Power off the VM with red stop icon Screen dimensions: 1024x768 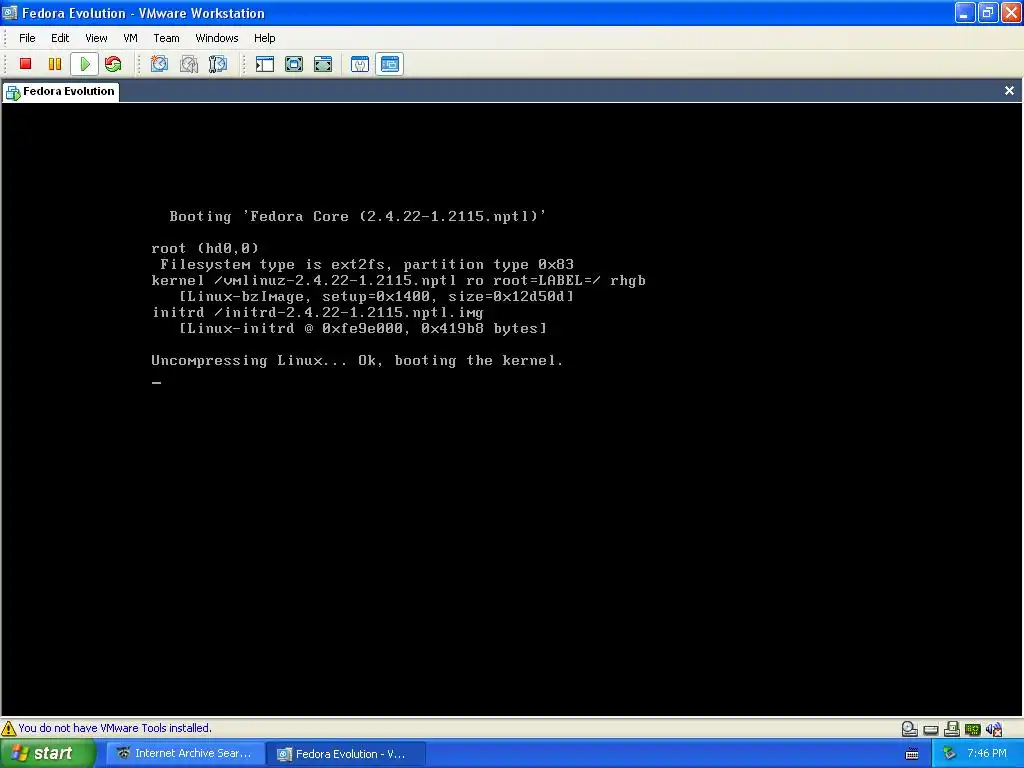click(x=25, y=64)
